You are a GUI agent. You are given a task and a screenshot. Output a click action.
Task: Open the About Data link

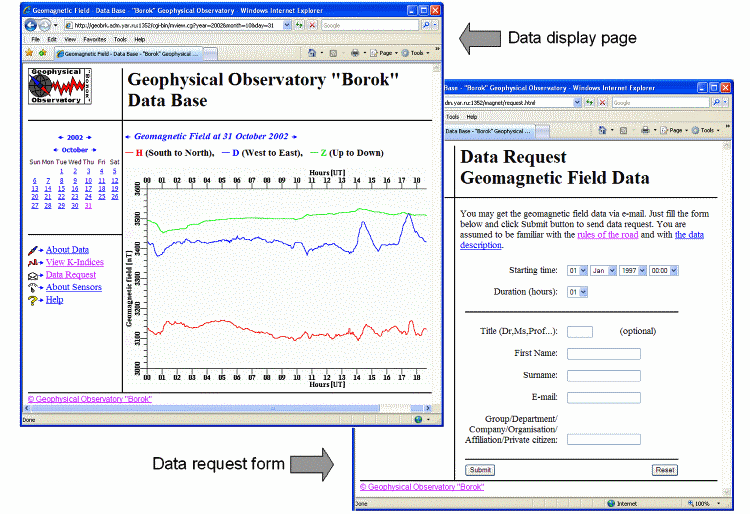point(67,250)
